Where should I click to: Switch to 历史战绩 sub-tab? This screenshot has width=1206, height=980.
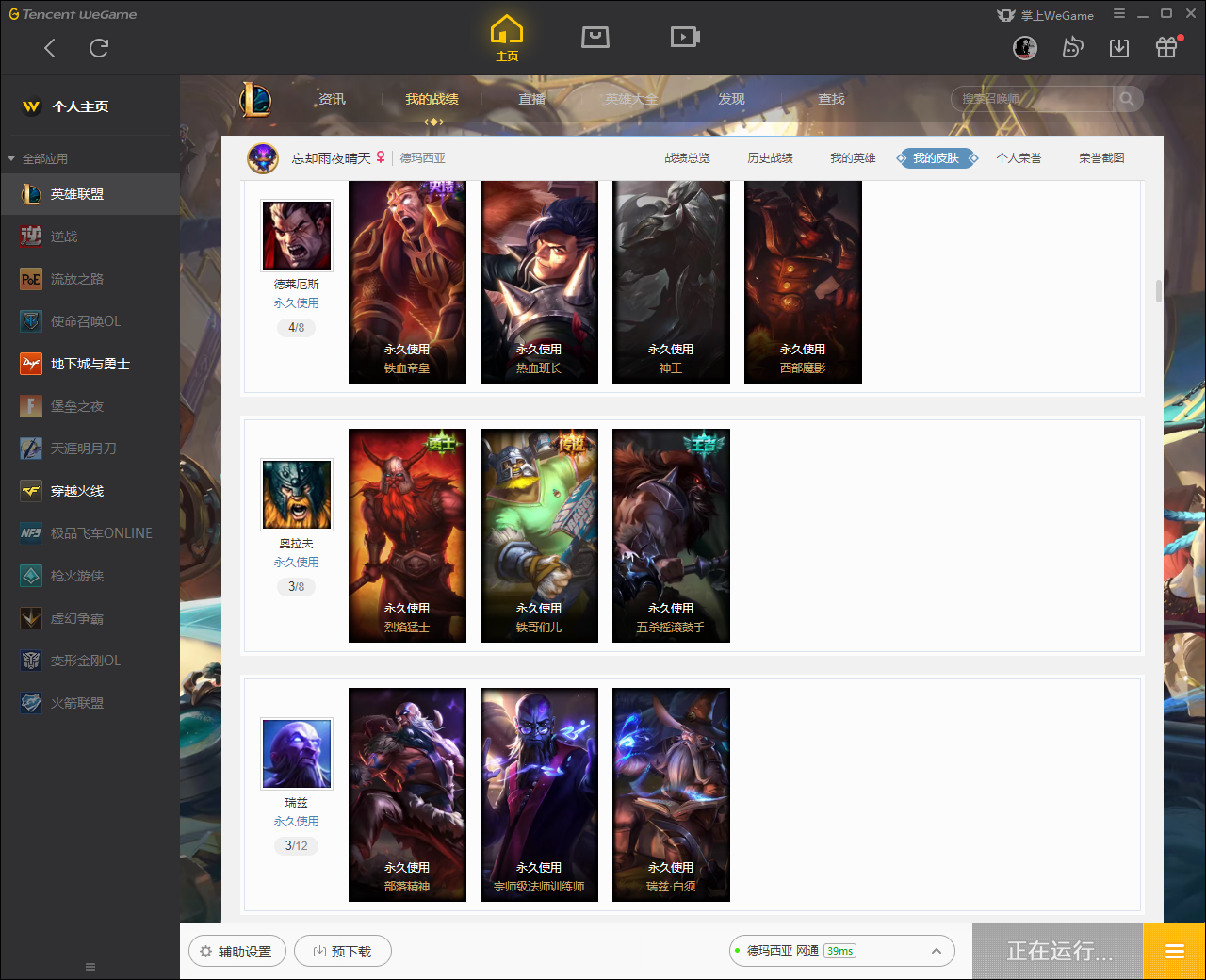tap(770, 158)
